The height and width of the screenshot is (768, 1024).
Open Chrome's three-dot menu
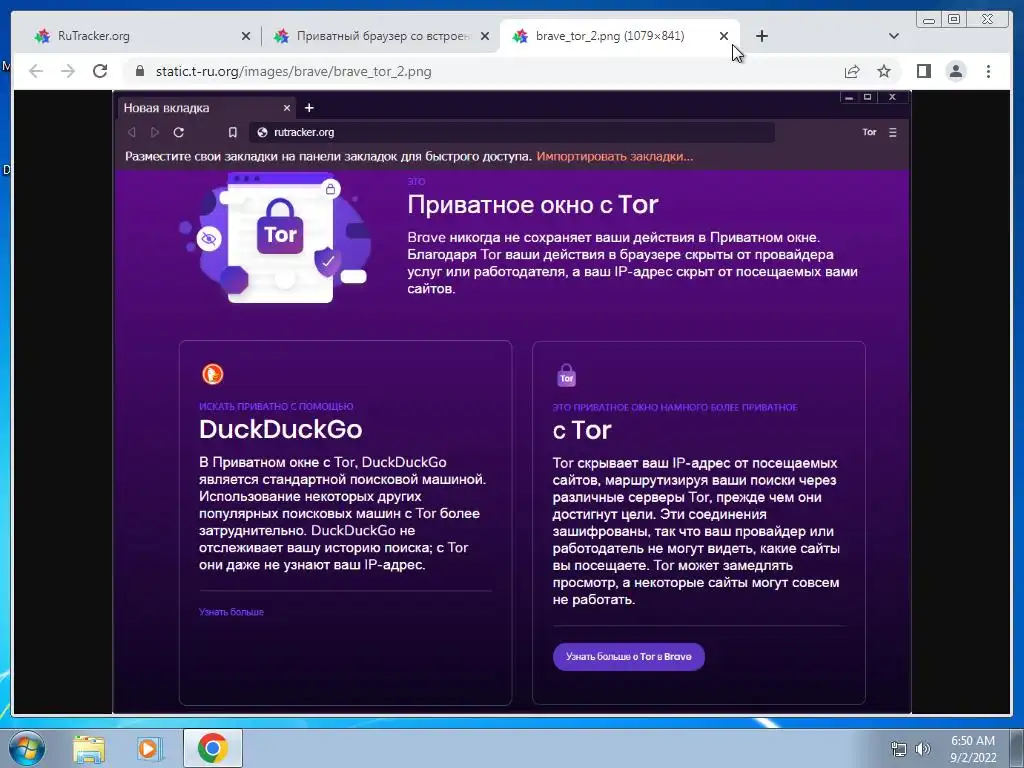coord(989,71)
